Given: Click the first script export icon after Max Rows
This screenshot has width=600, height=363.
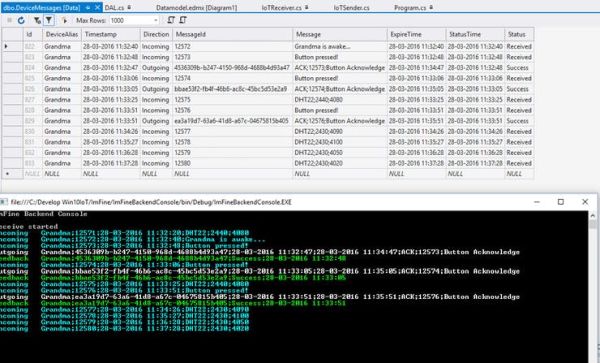Looking at the screenshot, I should pos(171,20).
